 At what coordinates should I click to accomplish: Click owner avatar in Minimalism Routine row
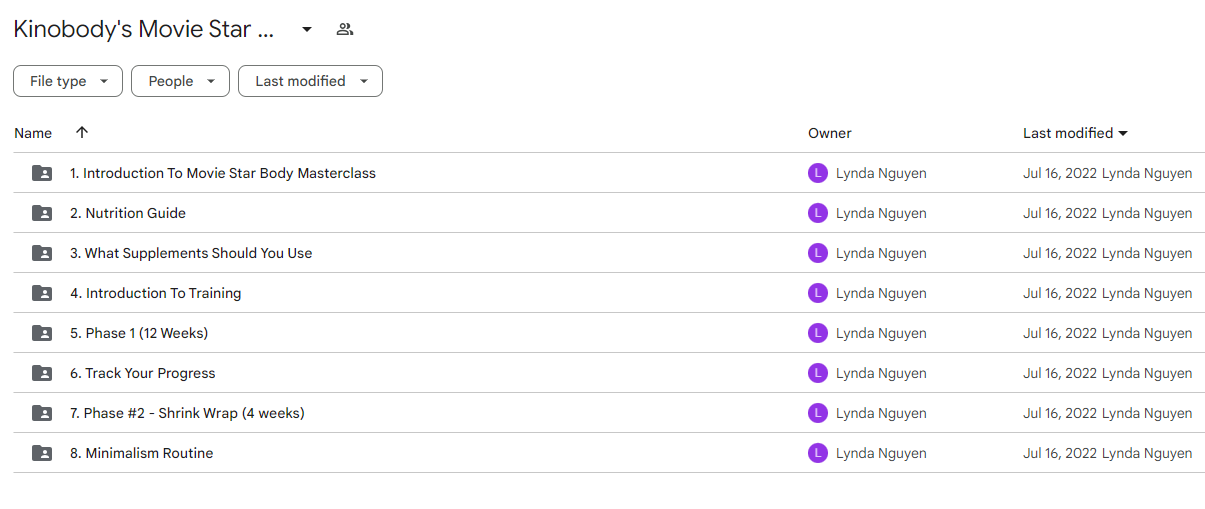tap(818, 453)
